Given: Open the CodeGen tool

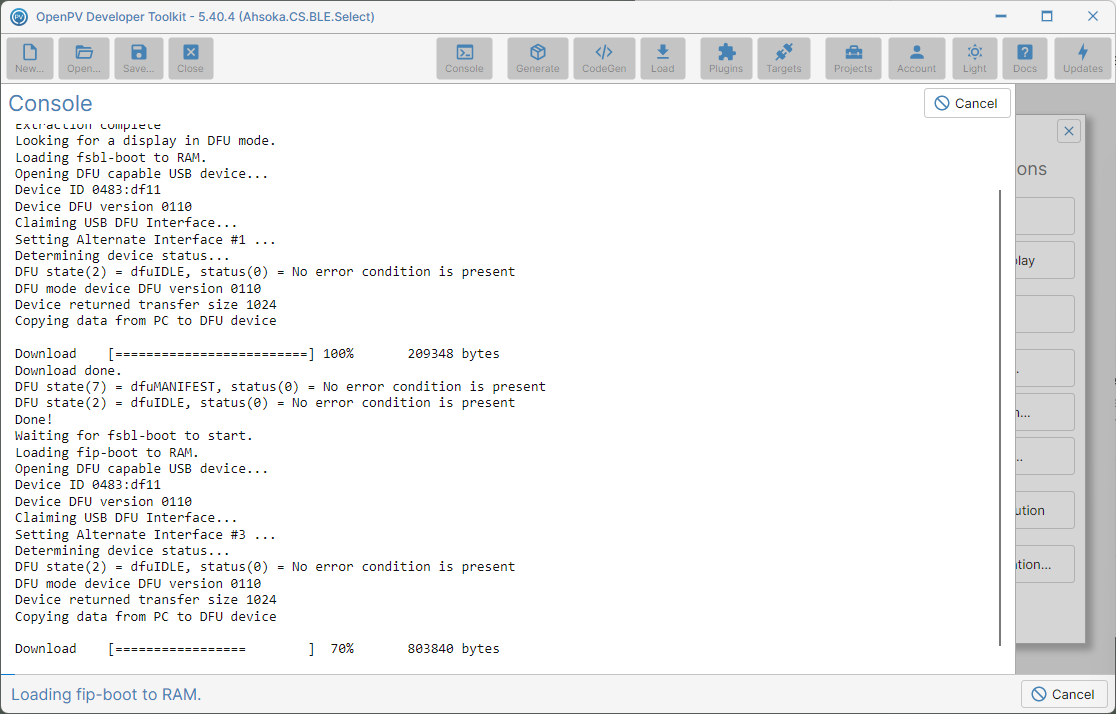Looking at the screenshot, I should pos(604,58).
